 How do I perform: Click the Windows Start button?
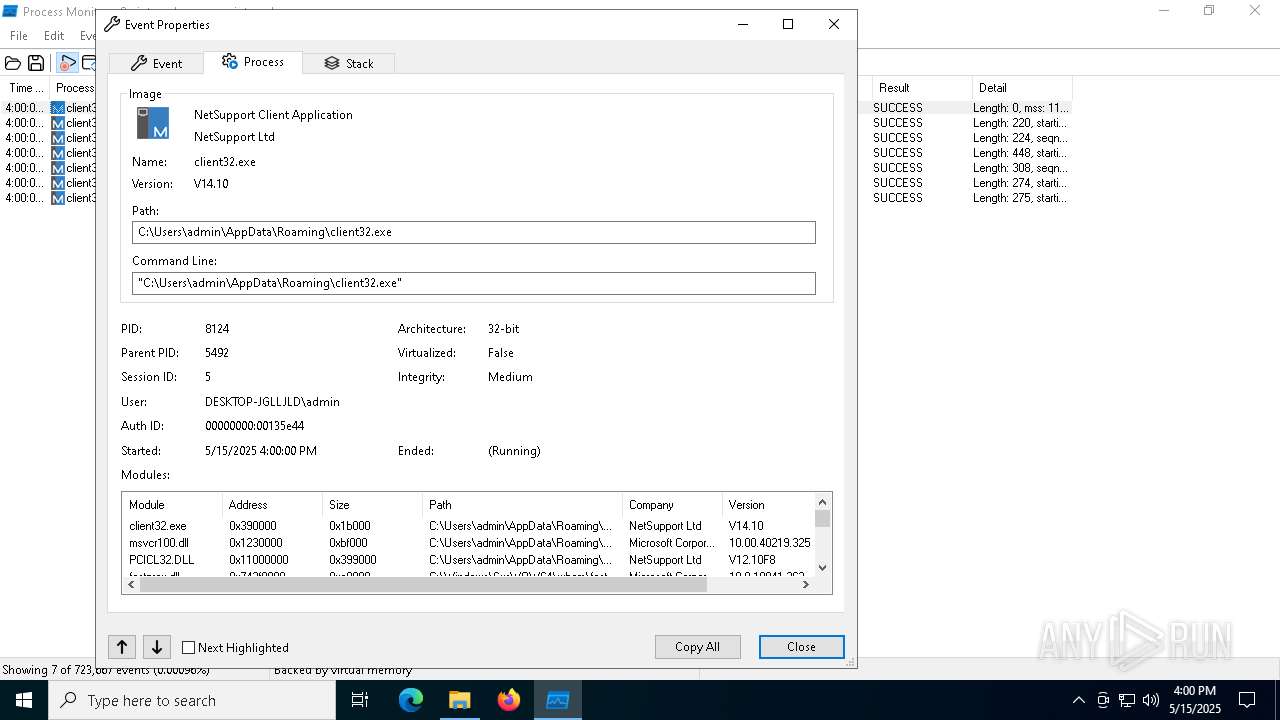click(x=24, y=700)
